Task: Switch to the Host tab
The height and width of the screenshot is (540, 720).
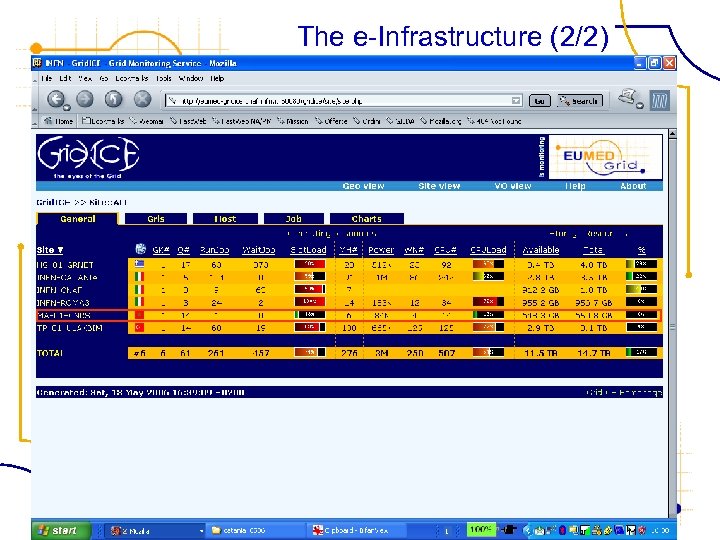Action: (x=225, y=219)
